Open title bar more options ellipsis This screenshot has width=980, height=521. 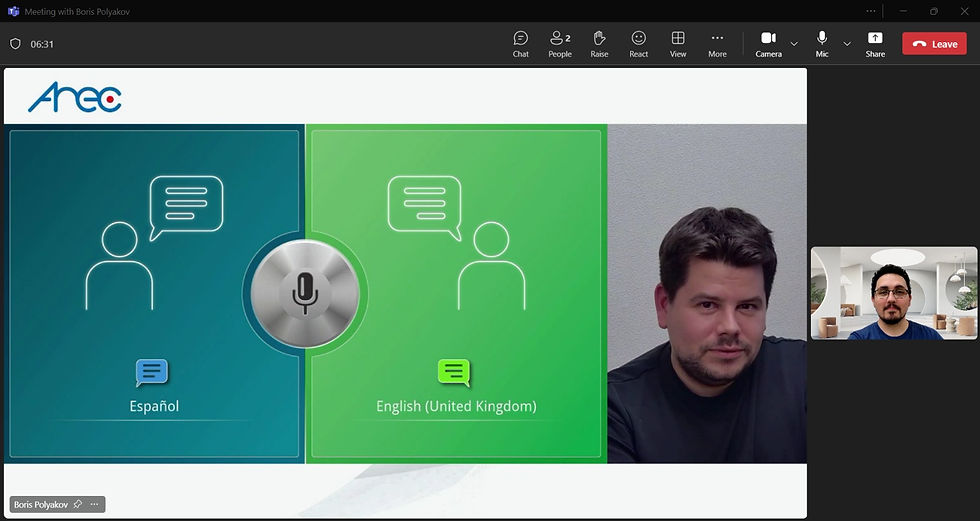[x=871, y=11]
